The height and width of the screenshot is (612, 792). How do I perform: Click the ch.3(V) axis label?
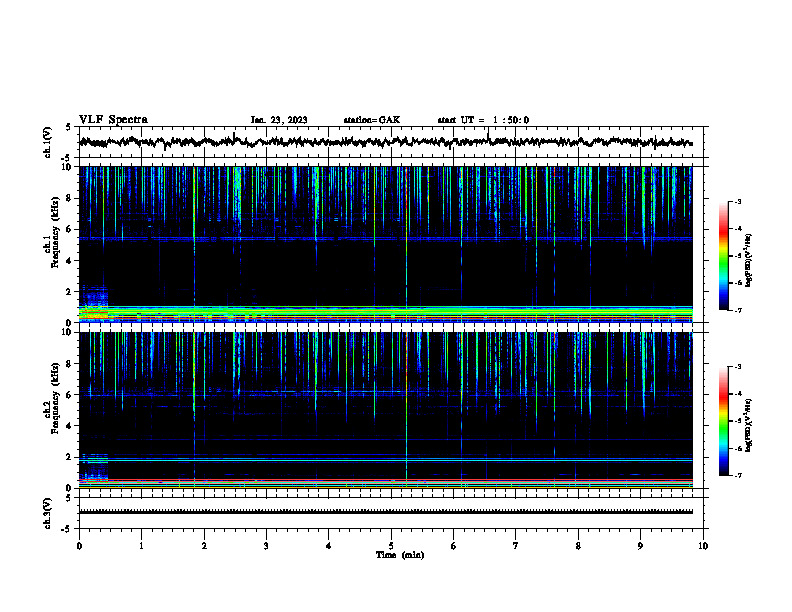click(48, 513)
